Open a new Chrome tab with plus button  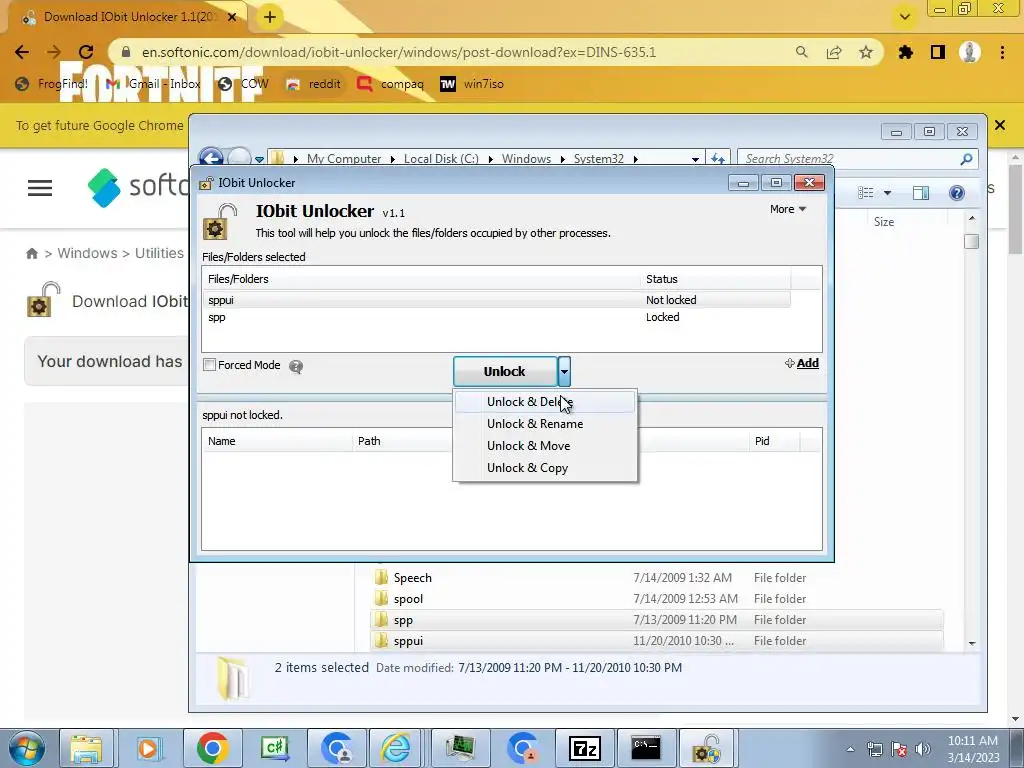[x=270, y=18]
